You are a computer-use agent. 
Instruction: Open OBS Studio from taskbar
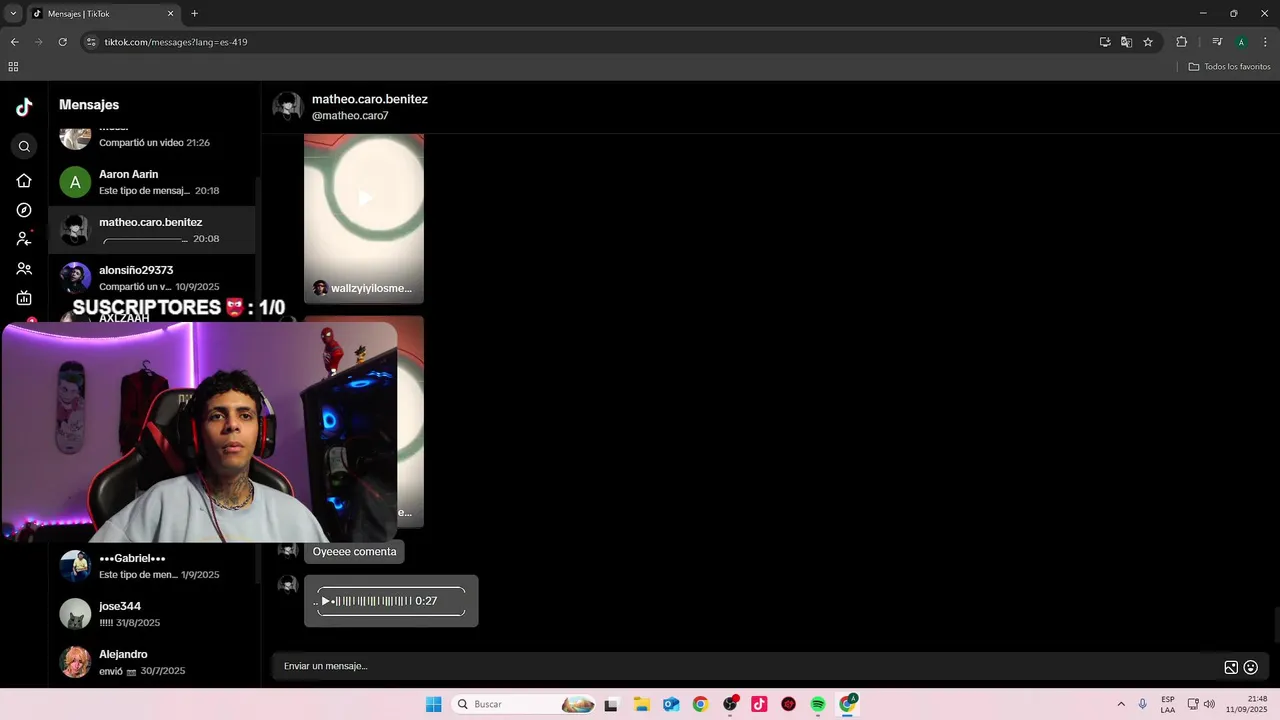pos(730,705)
